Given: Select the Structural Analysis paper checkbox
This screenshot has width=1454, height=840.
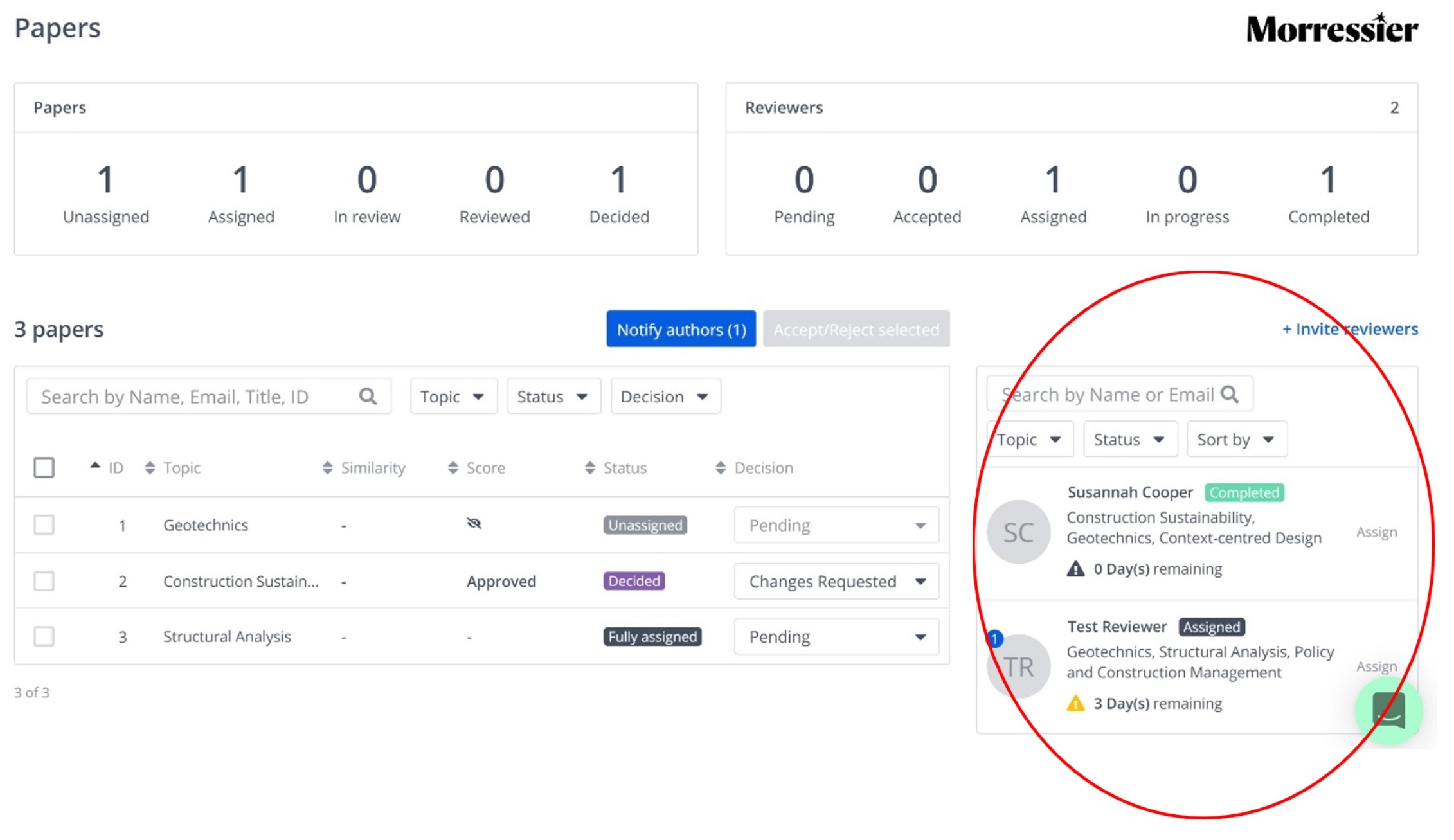Looking at the screenshot, I should click(x=44, y=636).
